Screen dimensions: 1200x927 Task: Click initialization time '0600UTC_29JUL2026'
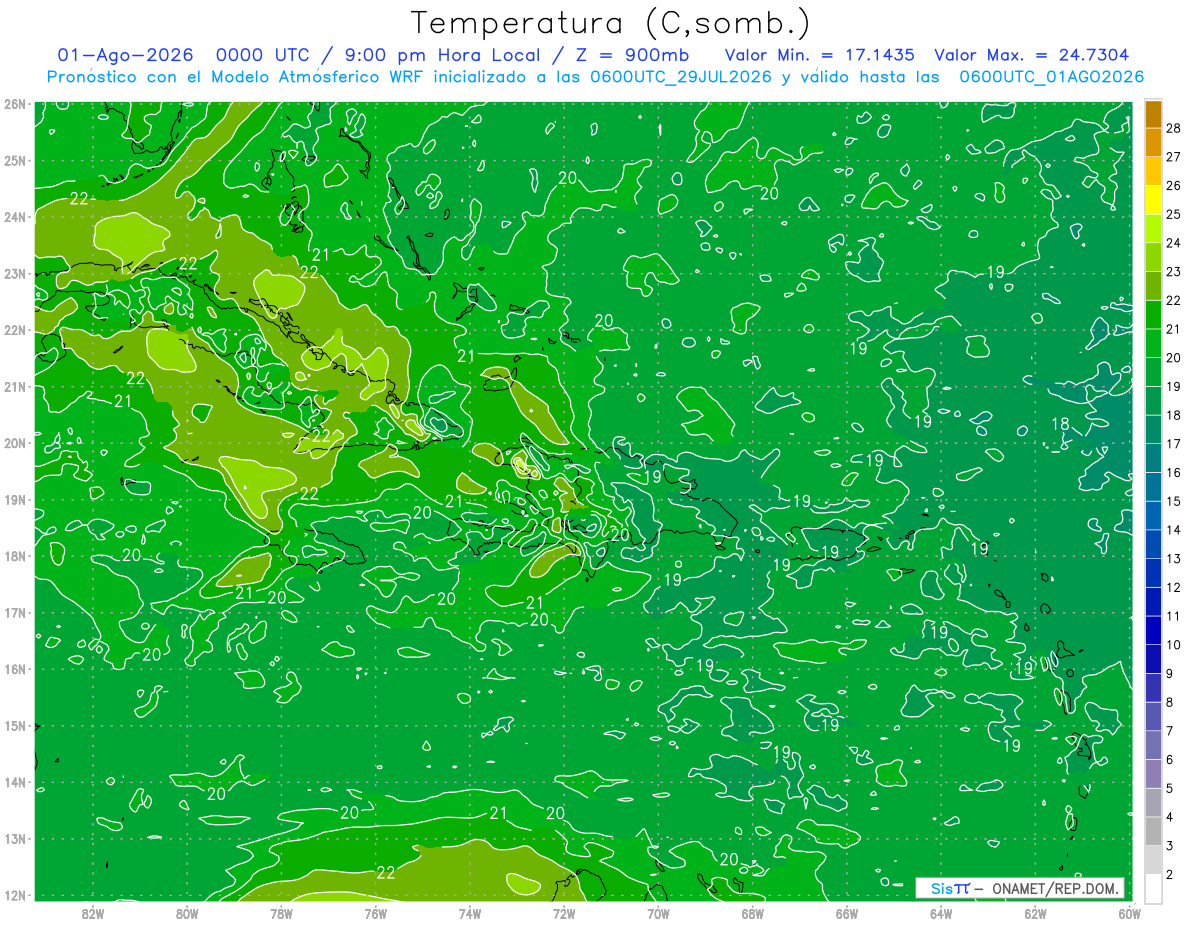pos(680,77)
